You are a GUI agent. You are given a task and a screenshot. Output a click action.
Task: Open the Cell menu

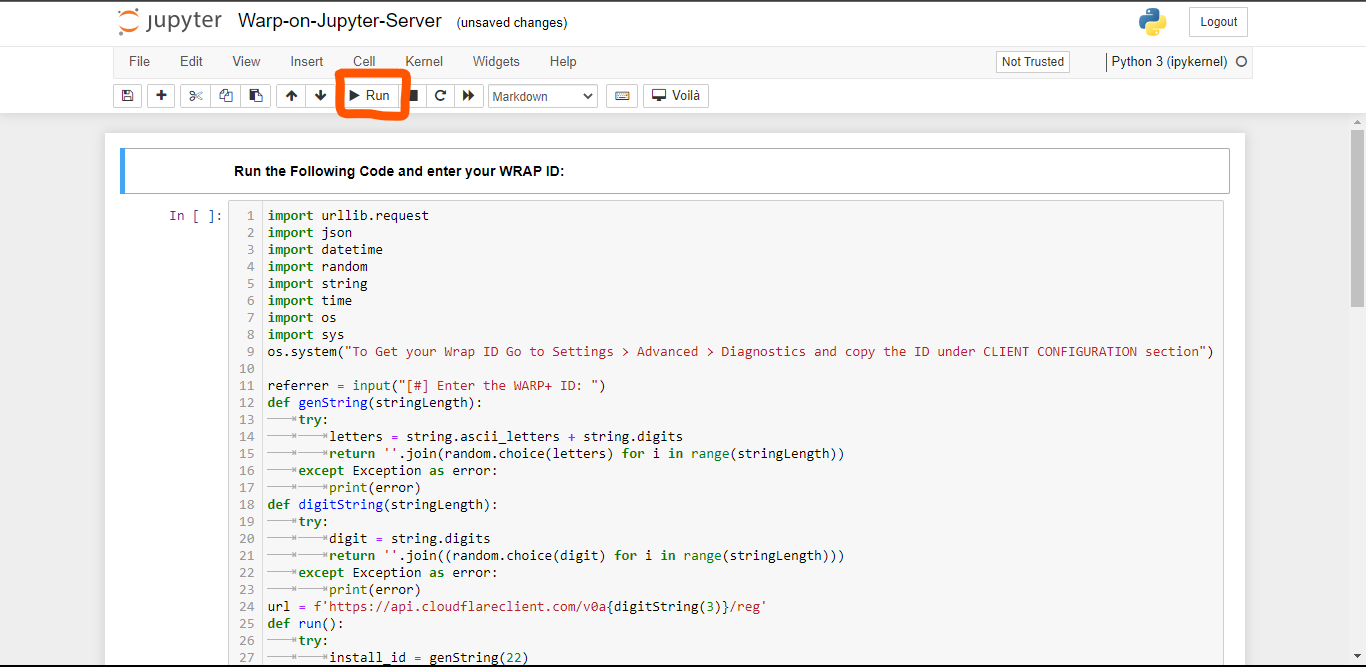click(364, 62)
